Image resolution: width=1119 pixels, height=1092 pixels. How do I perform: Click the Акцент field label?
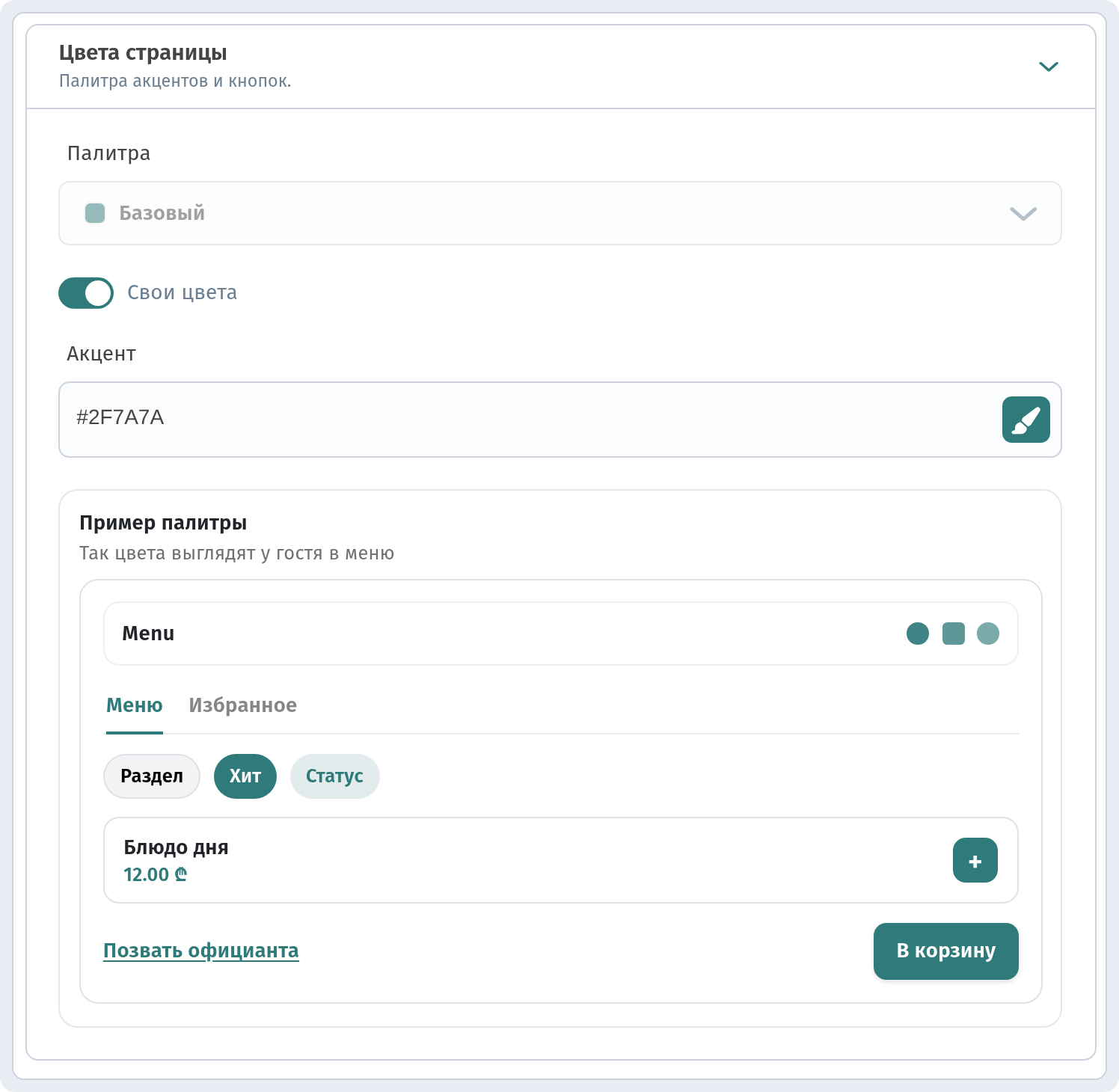coord(101,354)
